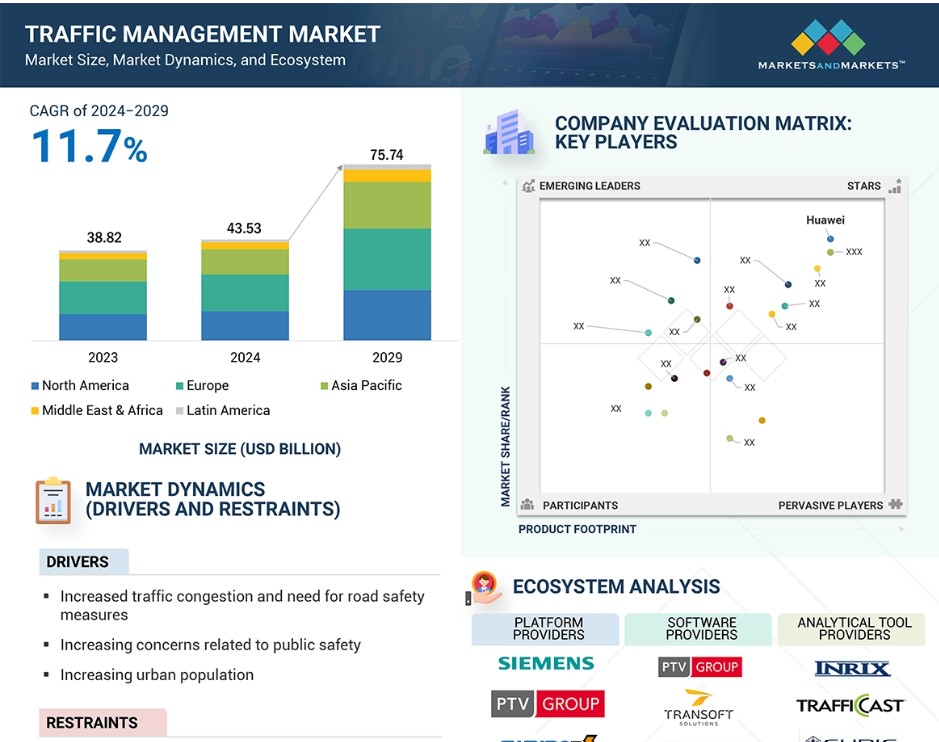Click the '2024' axis label
939x742 pixels.
(245, 358)
